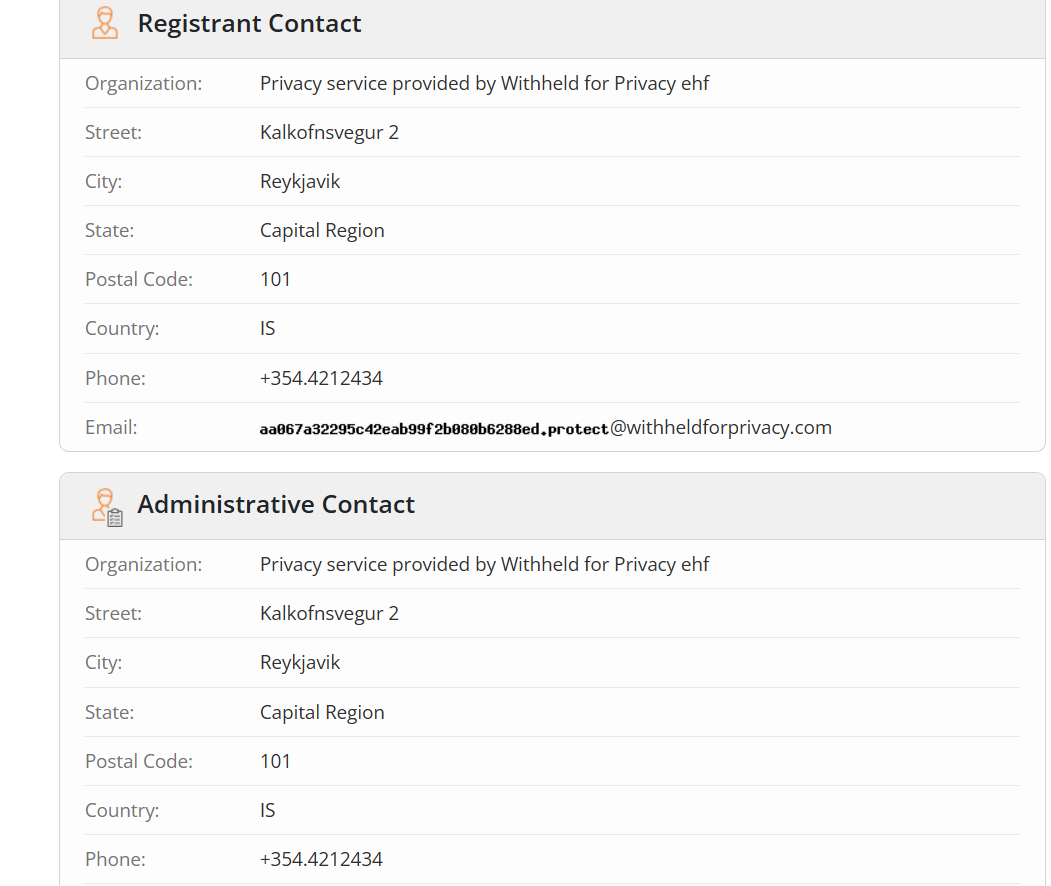Click registrant country value IS
The width and height of the screenshot is (1051, 886).
(267, 328)
